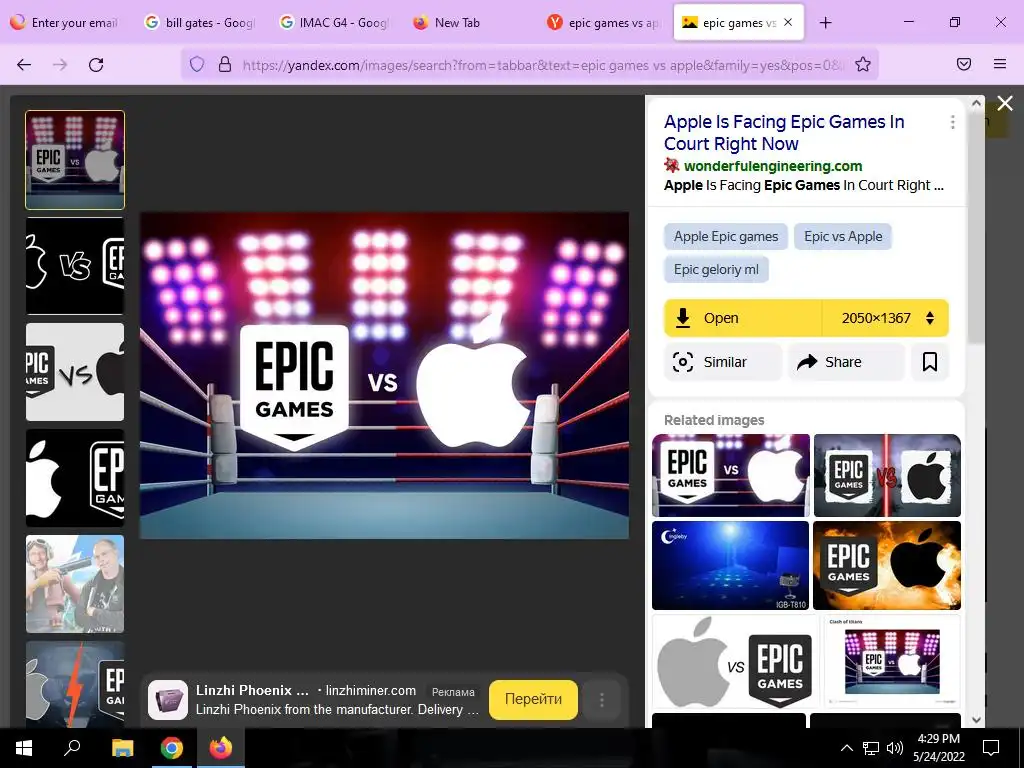
Task: Open related image with red VS and black Apple
Action: point(887,475)
